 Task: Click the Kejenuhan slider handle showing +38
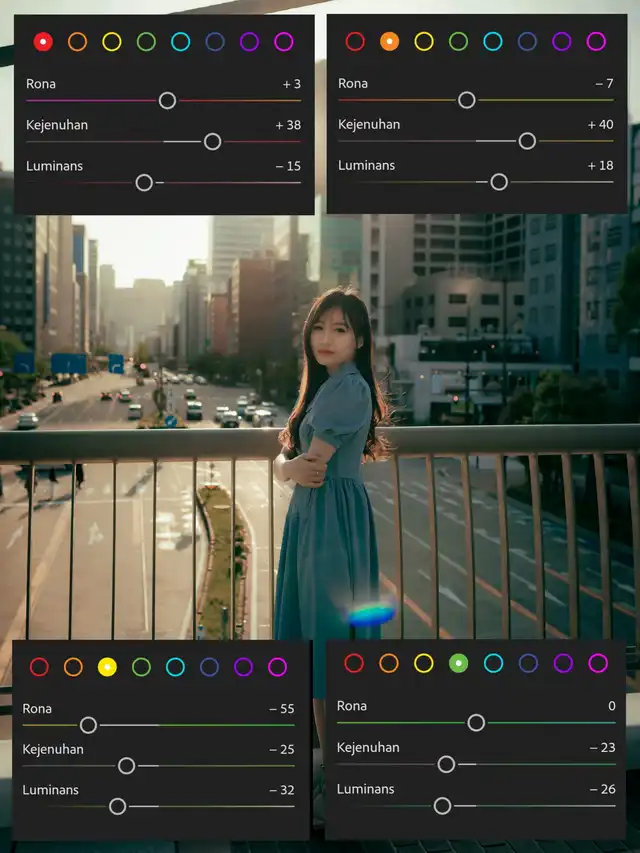point(212,141)
